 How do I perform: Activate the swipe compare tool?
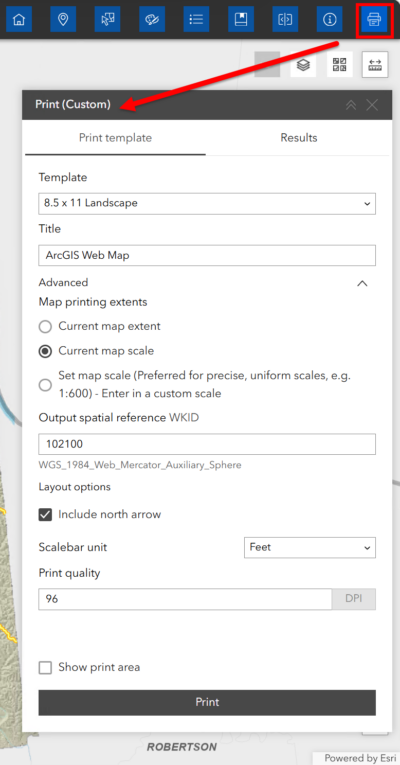285,19
